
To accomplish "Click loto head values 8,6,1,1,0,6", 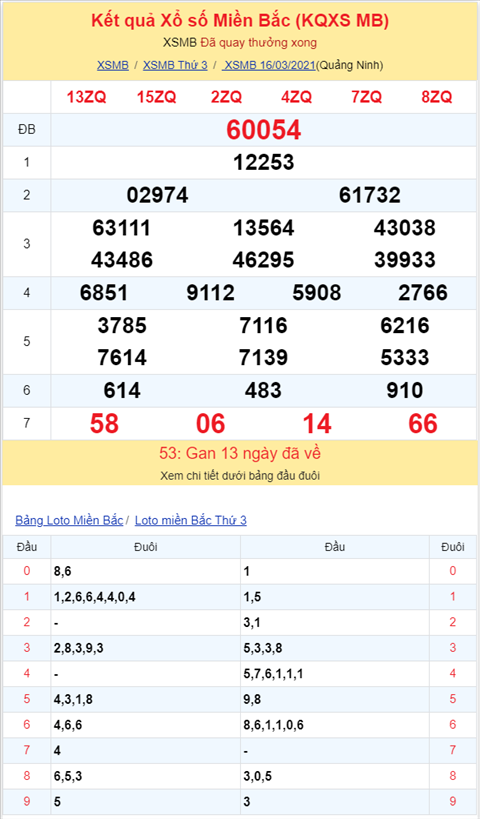I will [273, 725].
